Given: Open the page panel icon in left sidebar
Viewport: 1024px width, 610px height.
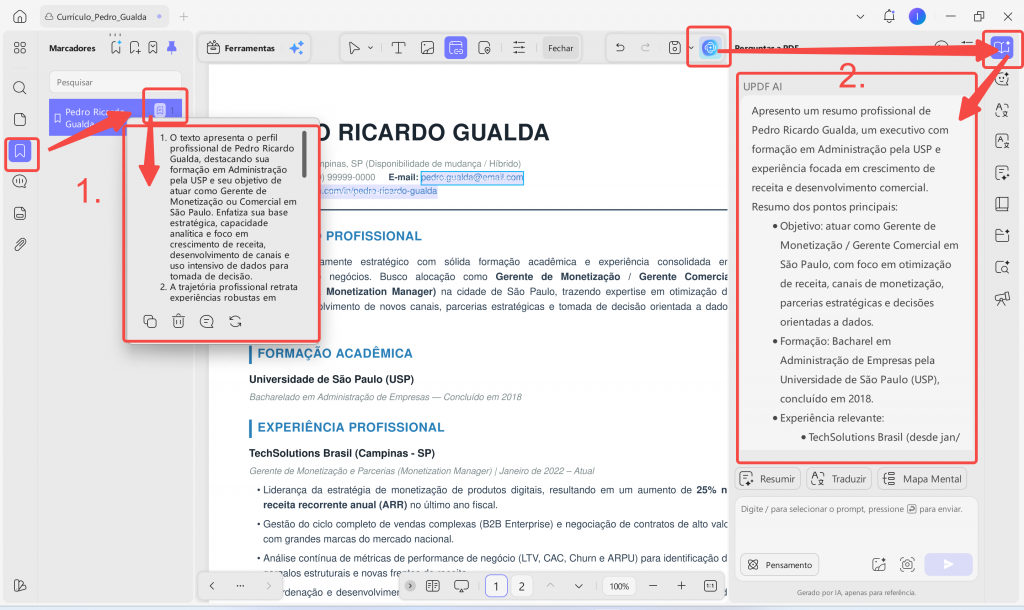Looking at the screenshot, I should (x=20, y=119).
